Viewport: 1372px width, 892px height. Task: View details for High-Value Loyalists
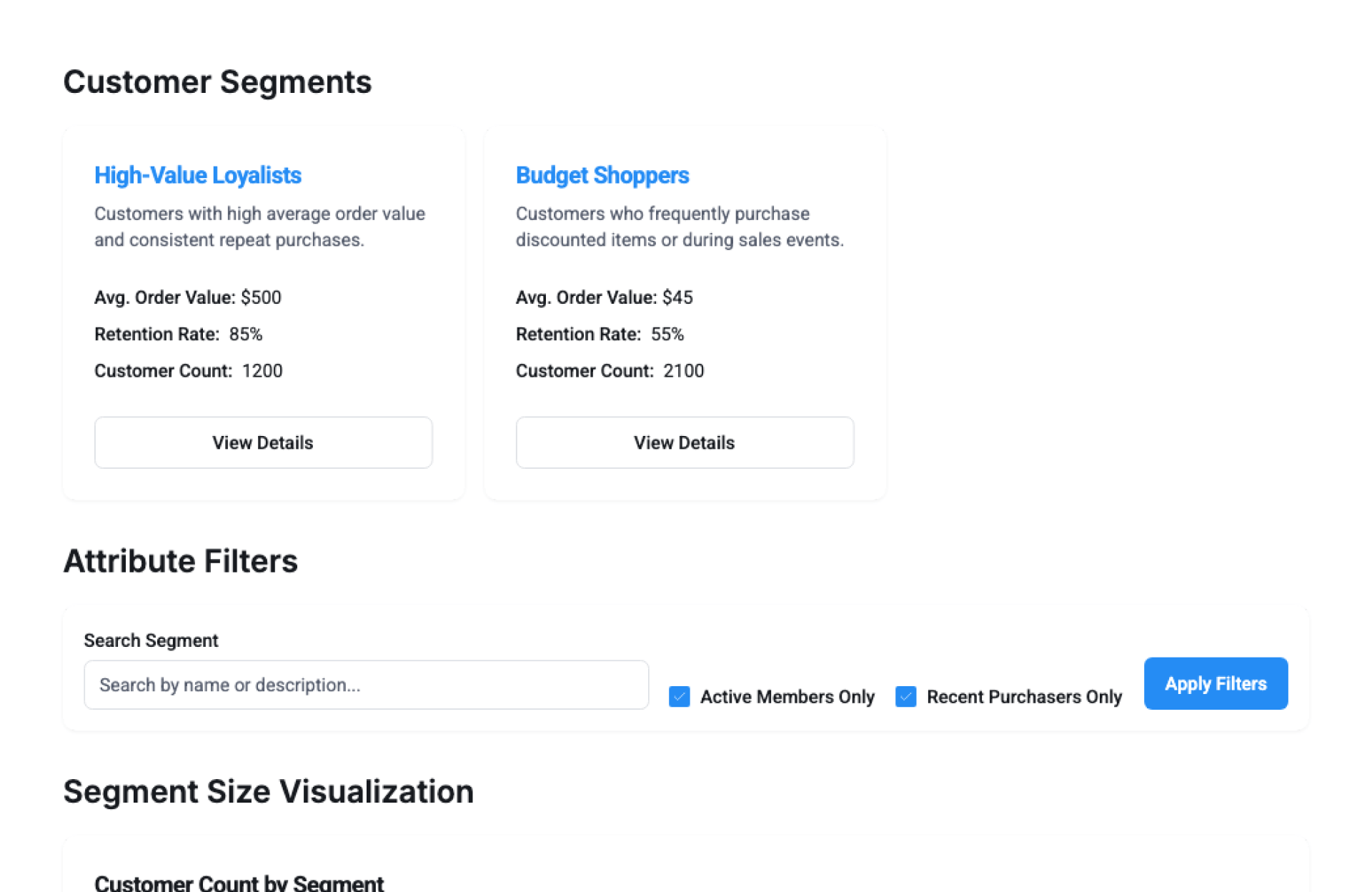[x=263, y=442]
